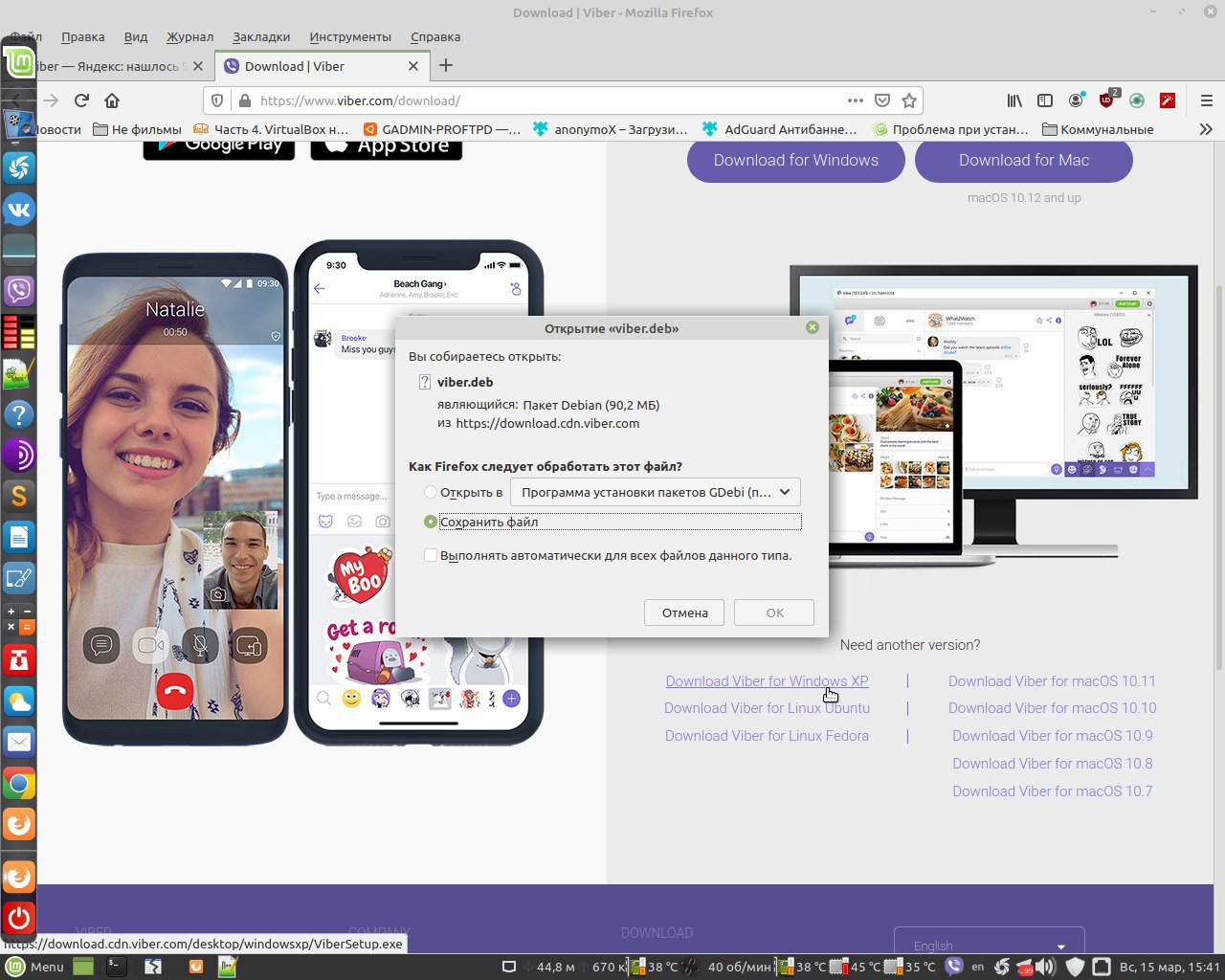Open LibreOffice Writer from dock

click(19, 537)
